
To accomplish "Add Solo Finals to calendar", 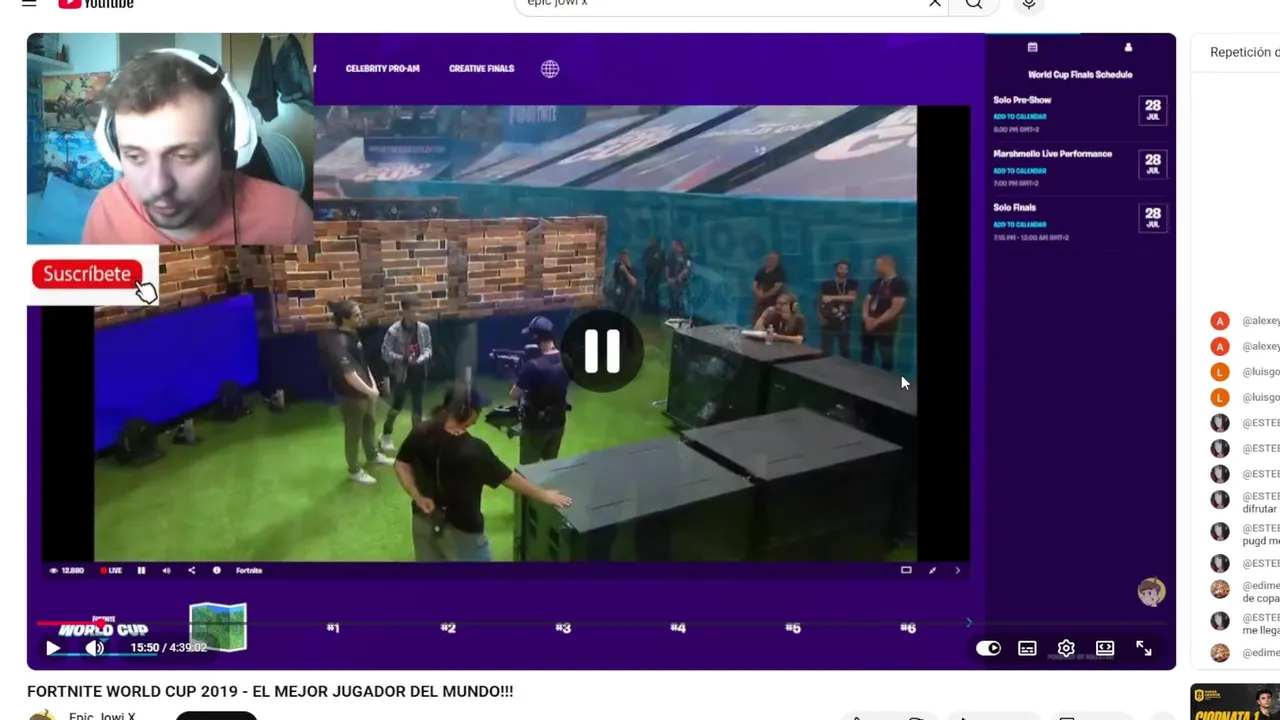I will coord(1019,225).
